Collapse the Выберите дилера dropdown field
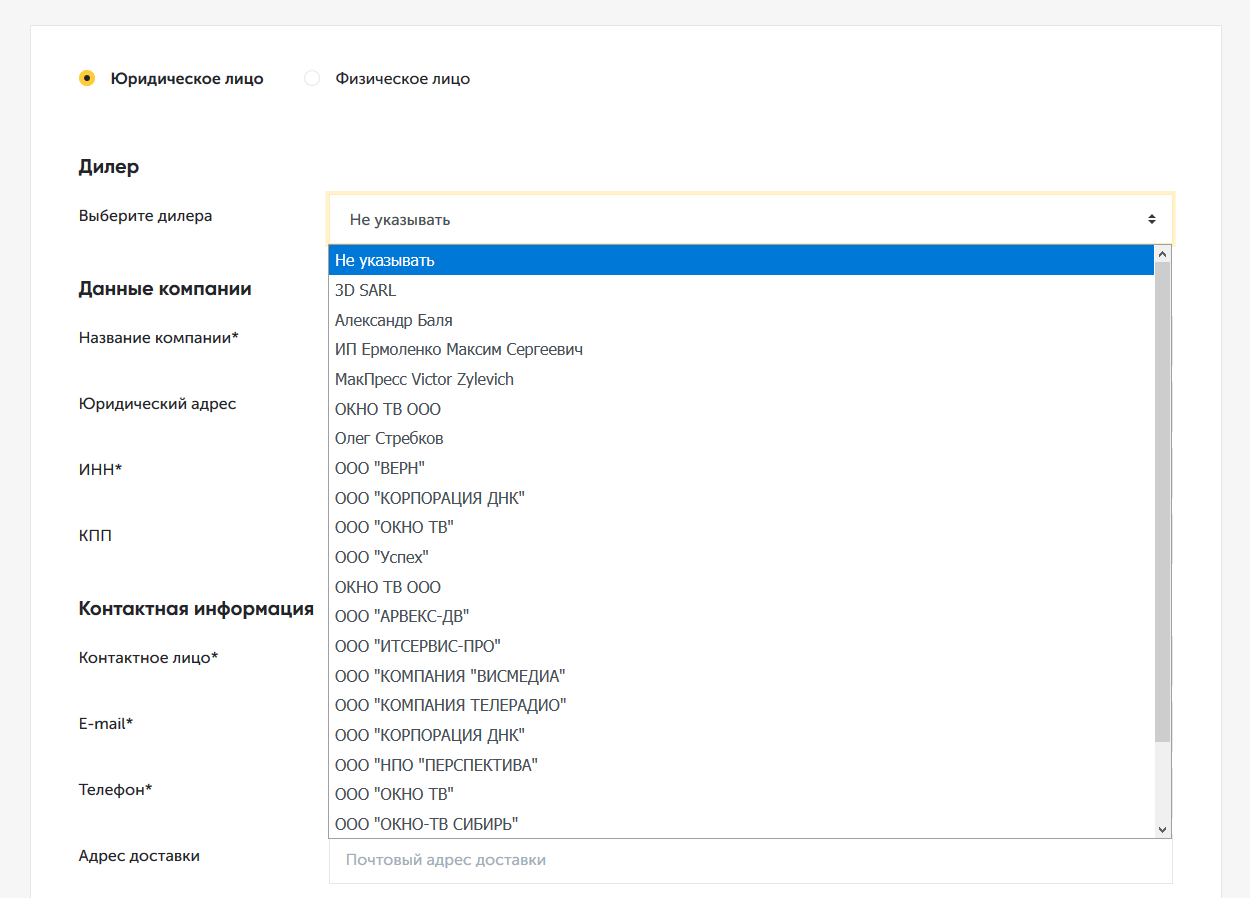The image size is (1250, 898). [750, 219]
